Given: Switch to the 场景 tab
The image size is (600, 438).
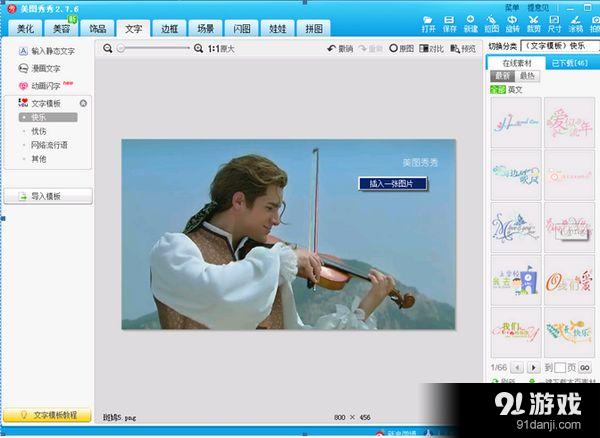Looking at the screenshot, I should 205,28.
